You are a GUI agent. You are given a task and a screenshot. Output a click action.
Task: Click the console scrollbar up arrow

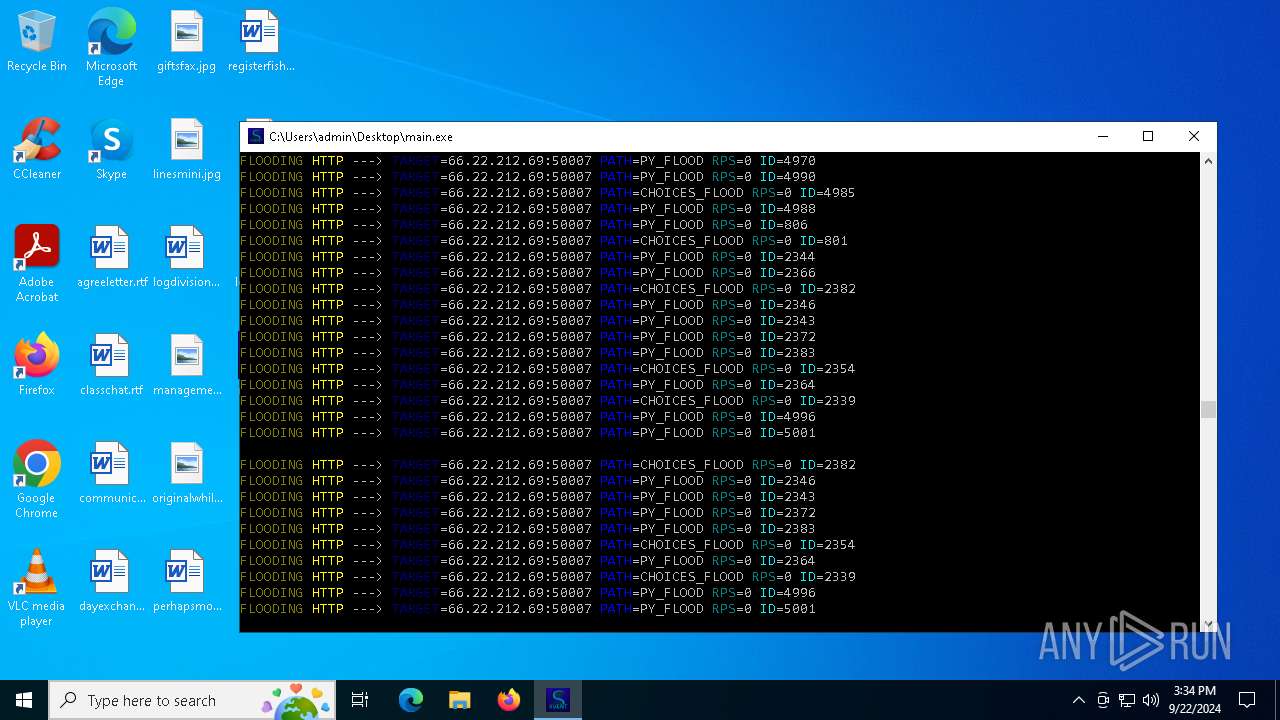click(x=1208, y=161)
